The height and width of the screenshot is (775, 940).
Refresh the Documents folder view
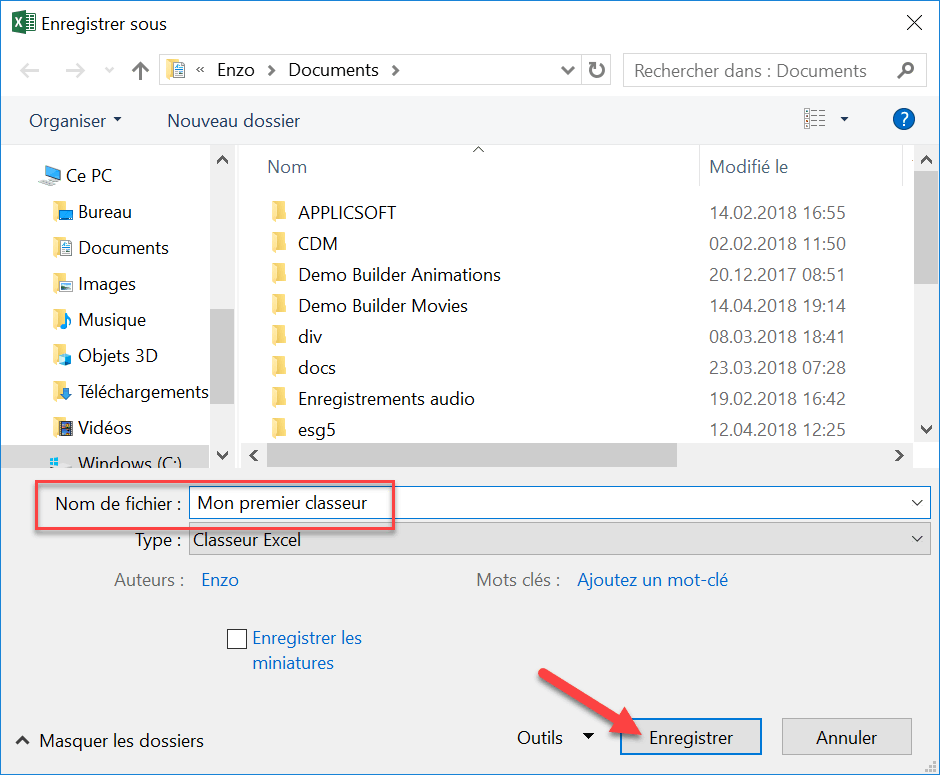[x=597, y=71]
